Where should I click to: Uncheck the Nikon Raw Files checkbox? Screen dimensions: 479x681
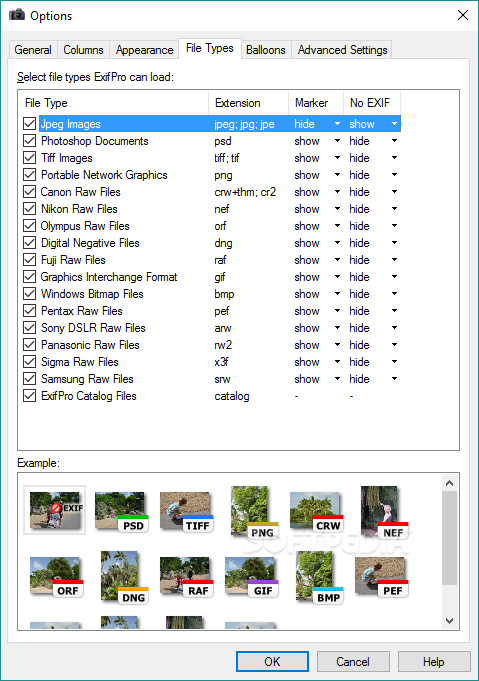tap(30, 209)
